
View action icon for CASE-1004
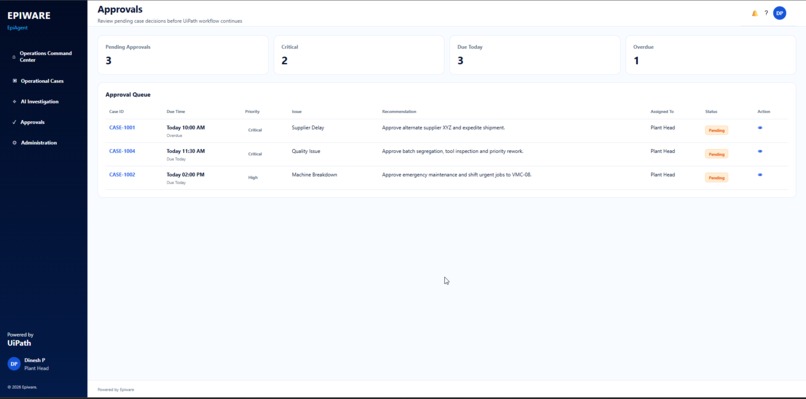coord(760,151)
